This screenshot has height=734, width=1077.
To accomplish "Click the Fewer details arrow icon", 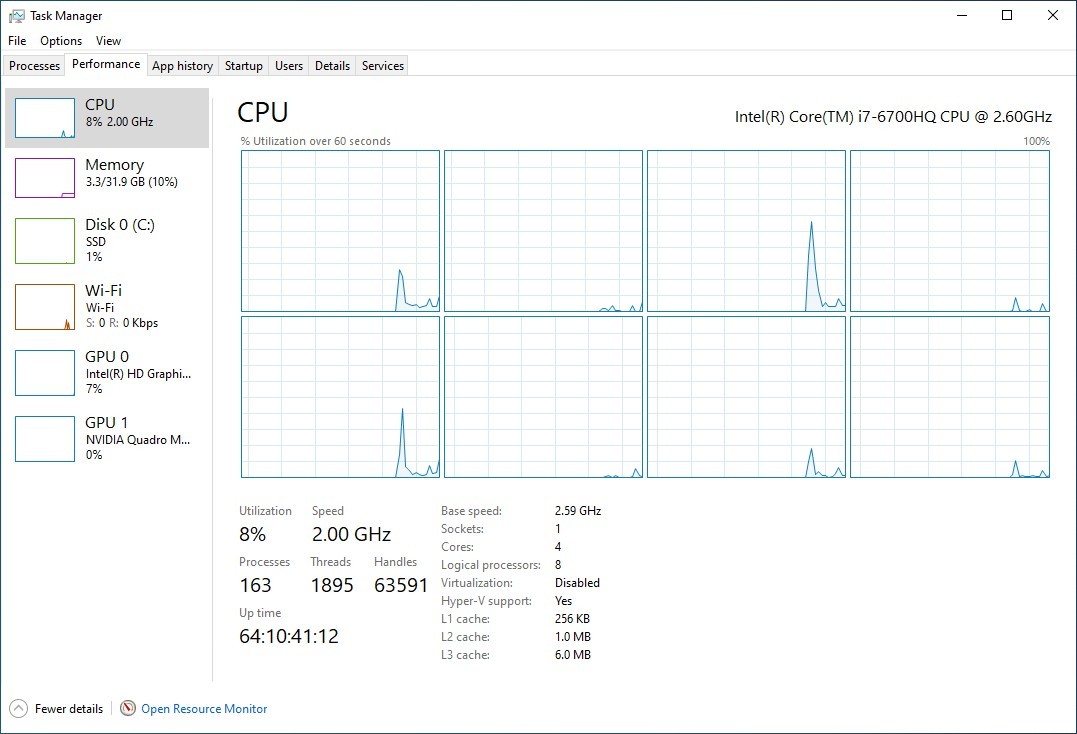I will pyautogui.click(x=19, y=709).
